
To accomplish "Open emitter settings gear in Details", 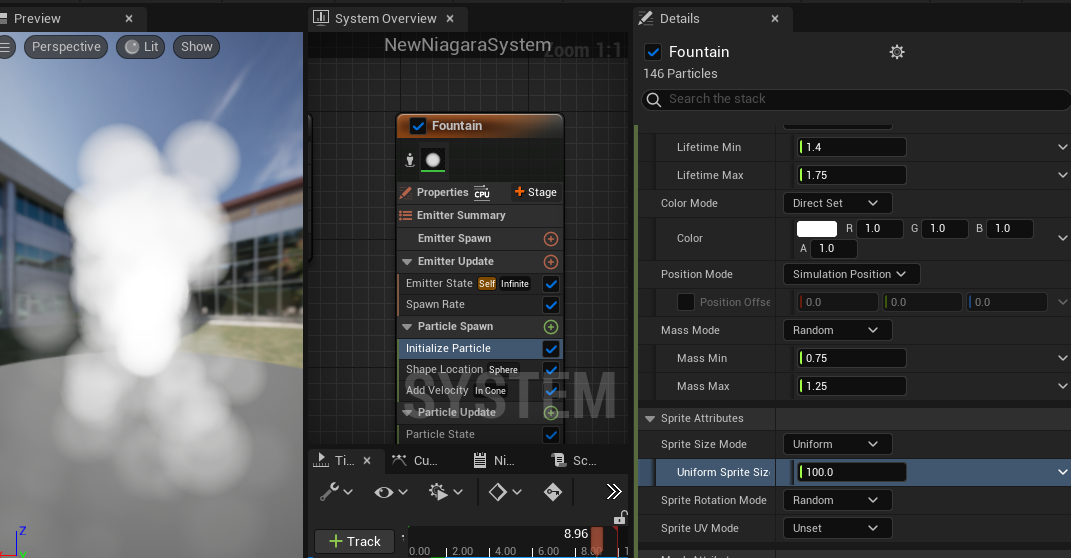I will (897, 52).
